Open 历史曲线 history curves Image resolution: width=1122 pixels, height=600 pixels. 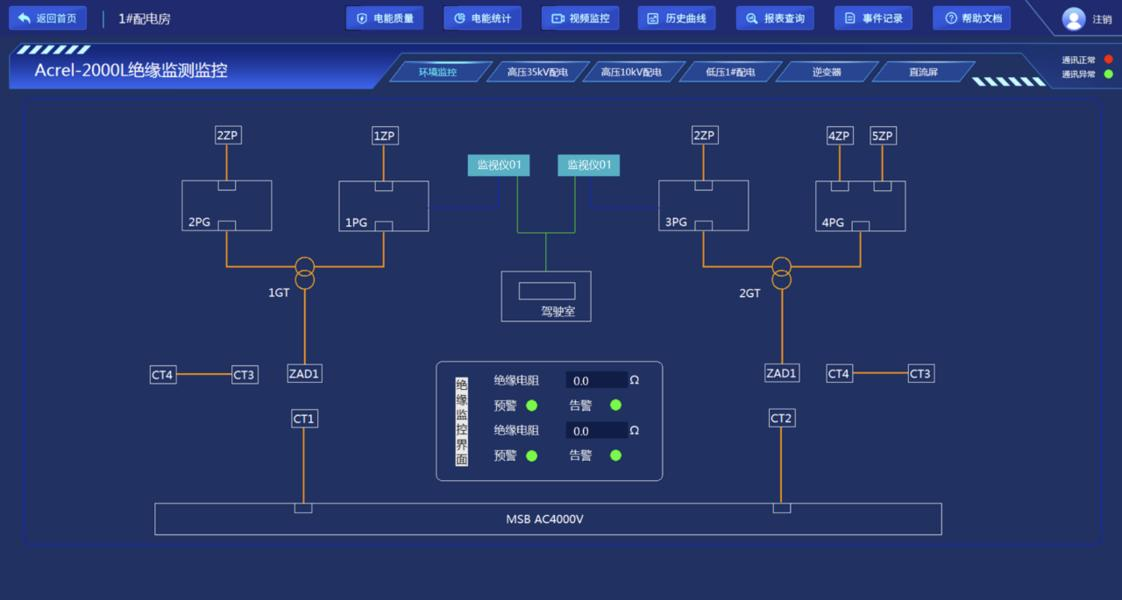[x=677, y=18]
